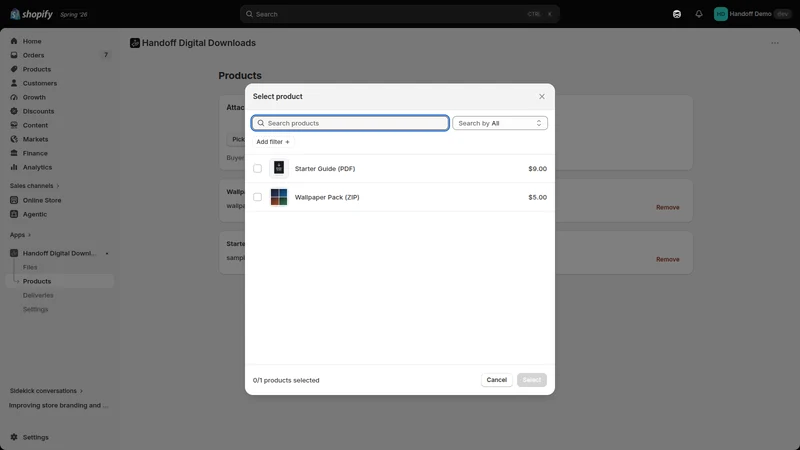
Task: Open Files under Handoff app
Action: (30, 267)
